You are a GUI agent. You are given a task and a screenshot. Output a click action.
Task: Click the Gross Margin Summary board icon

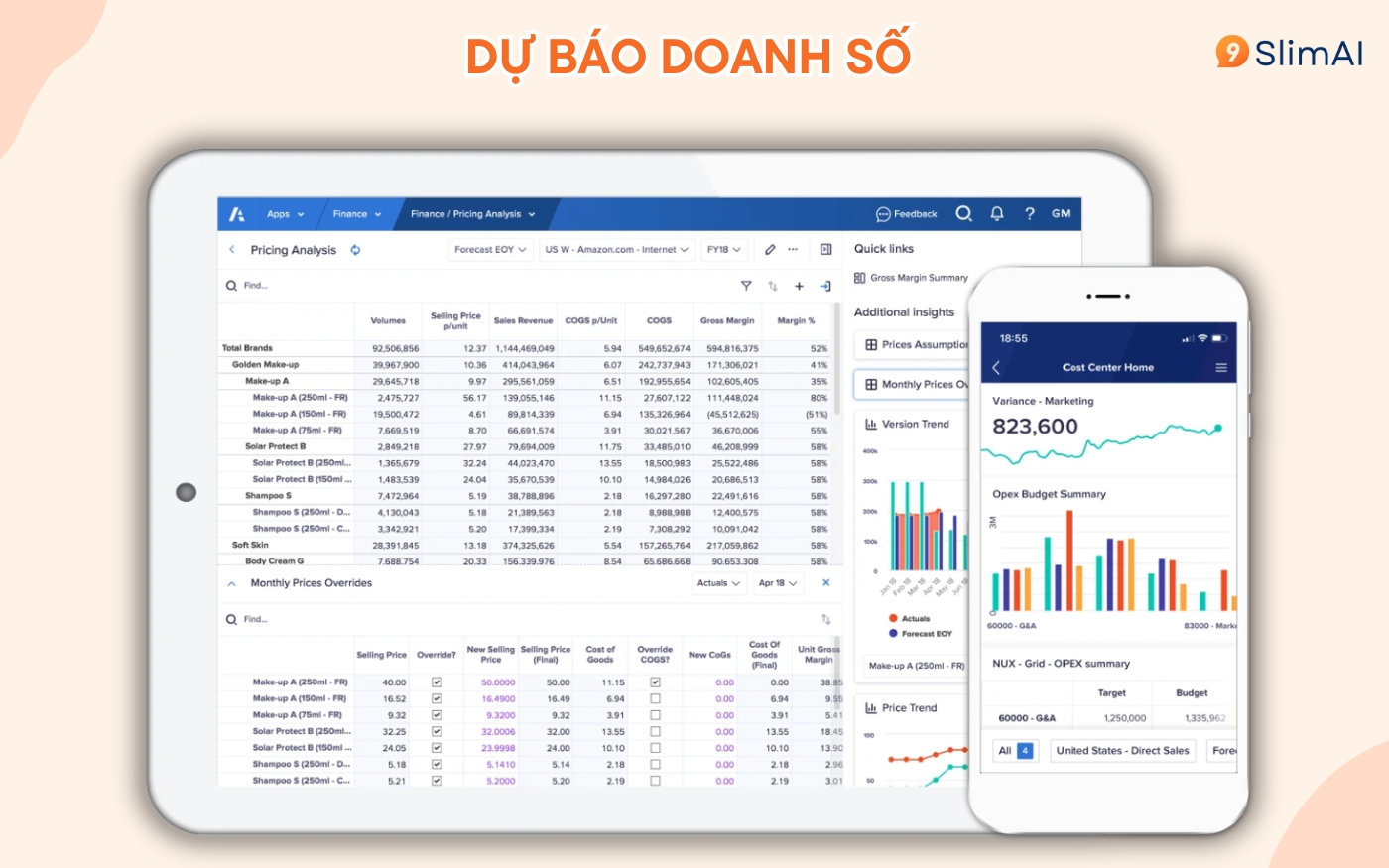[x=860, y=278]
